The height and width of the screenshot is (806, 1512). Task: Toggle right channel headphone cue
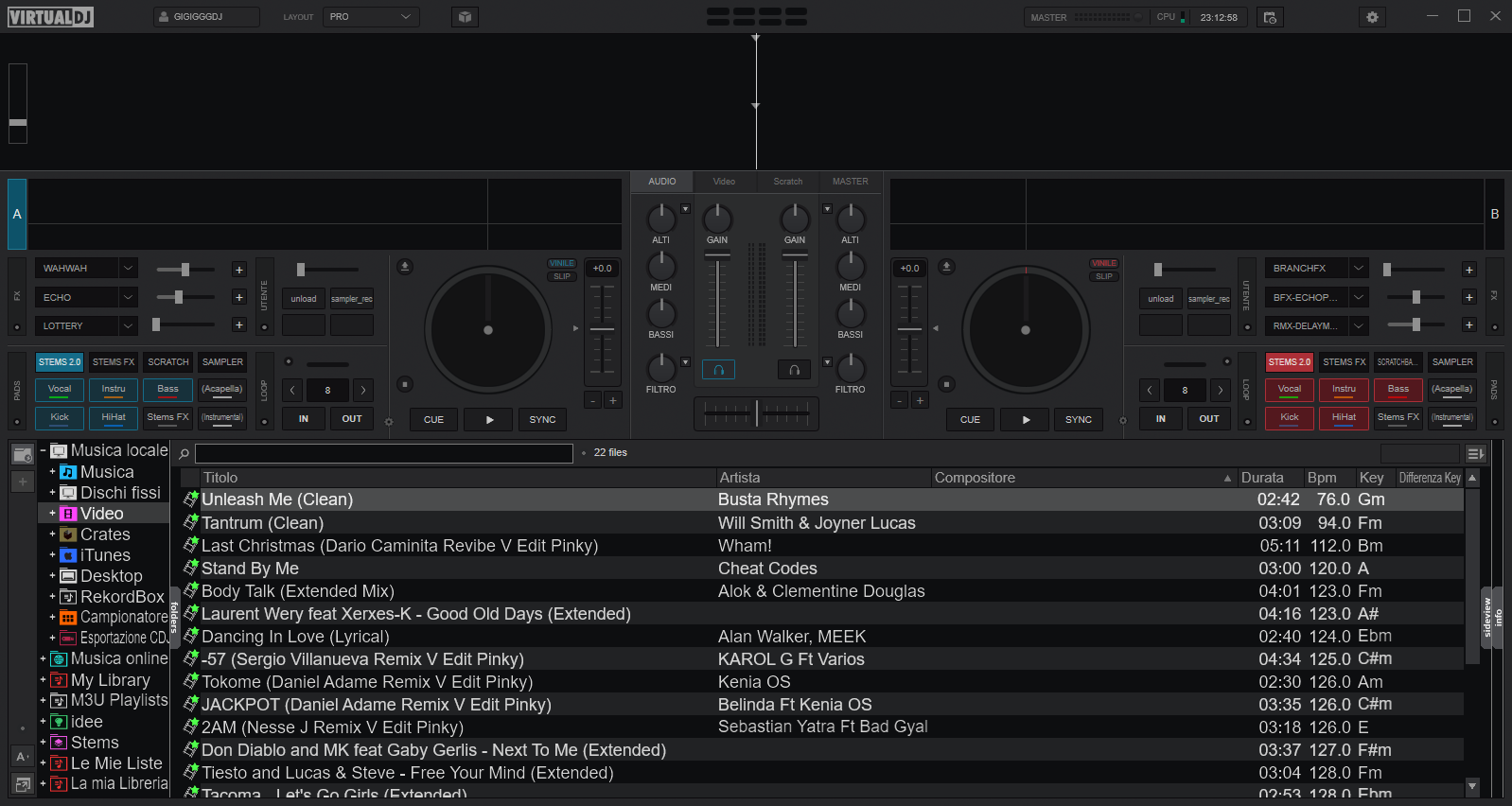tap(794, 370)
